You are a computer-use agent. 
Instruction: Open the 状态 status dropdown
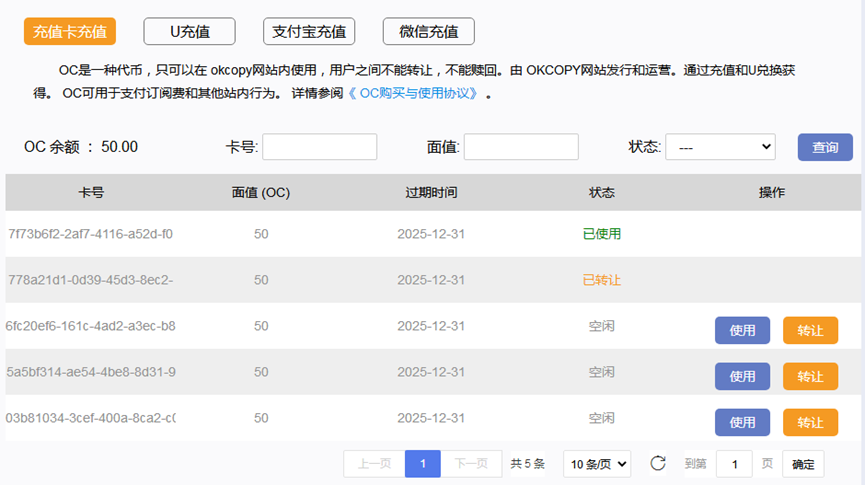(720, 147)
